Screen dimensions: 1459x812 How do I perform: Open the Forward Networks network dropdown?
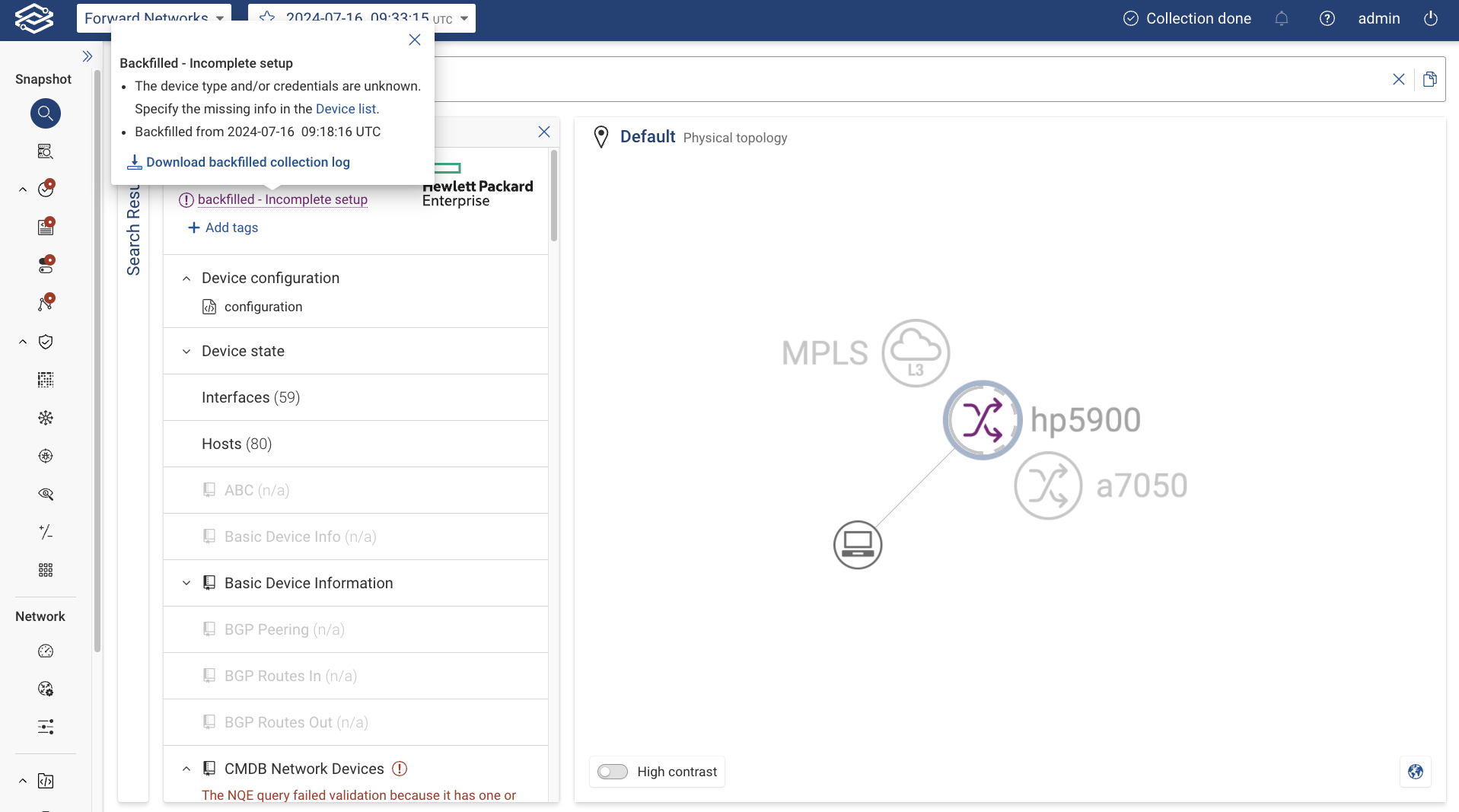click(x=154, y=18)
